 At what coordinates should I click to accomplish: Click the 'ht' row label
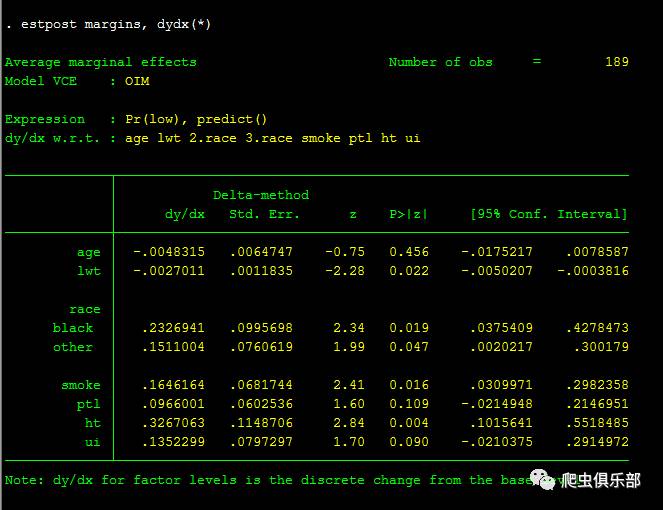(x=93, y=423)
